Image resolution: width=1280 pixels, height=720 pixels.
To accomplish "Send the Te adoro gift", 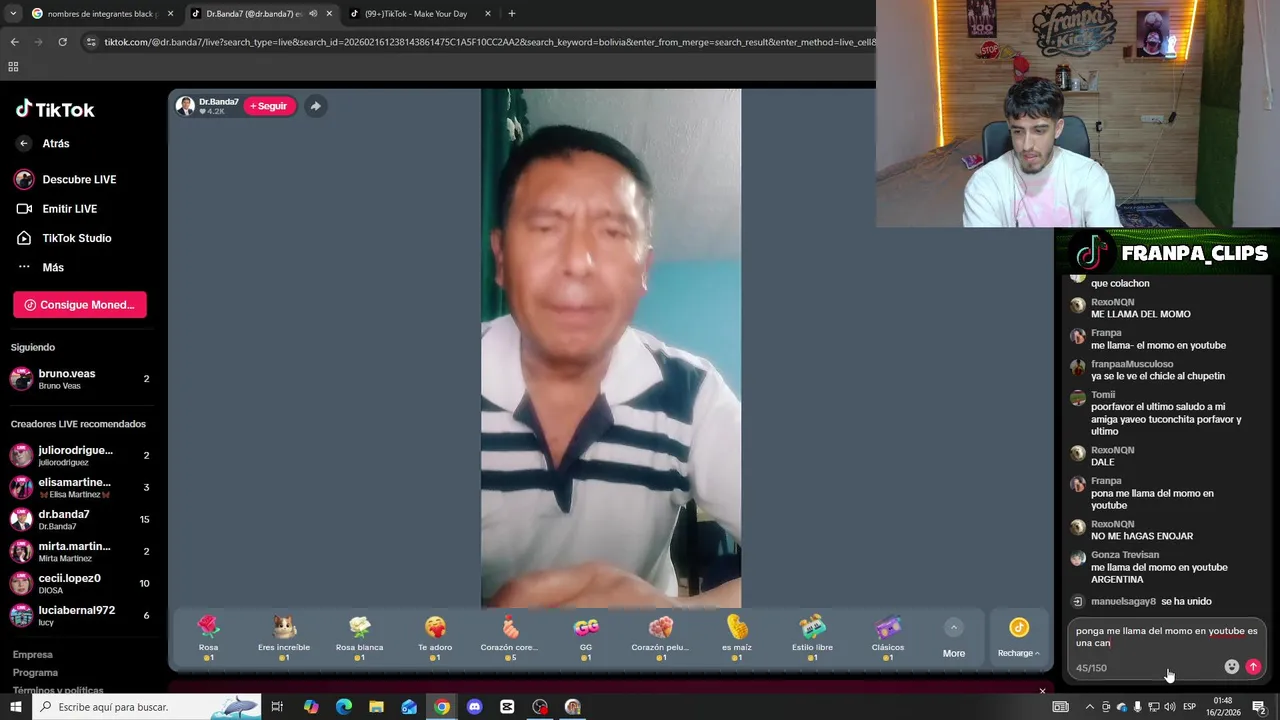I will click(x=435, y=637).
